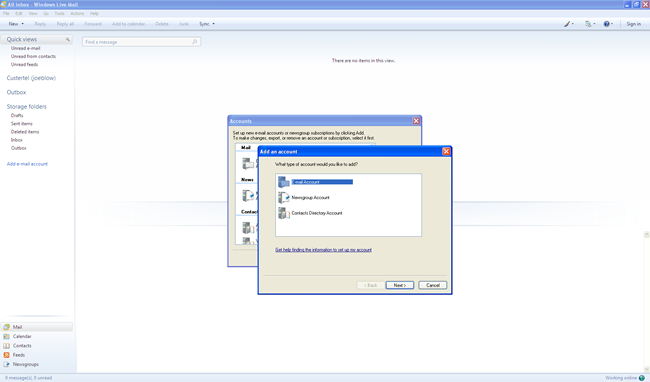Click the Mail icon in bottom navigation
The image size is (650, 382).
[7, 327]
